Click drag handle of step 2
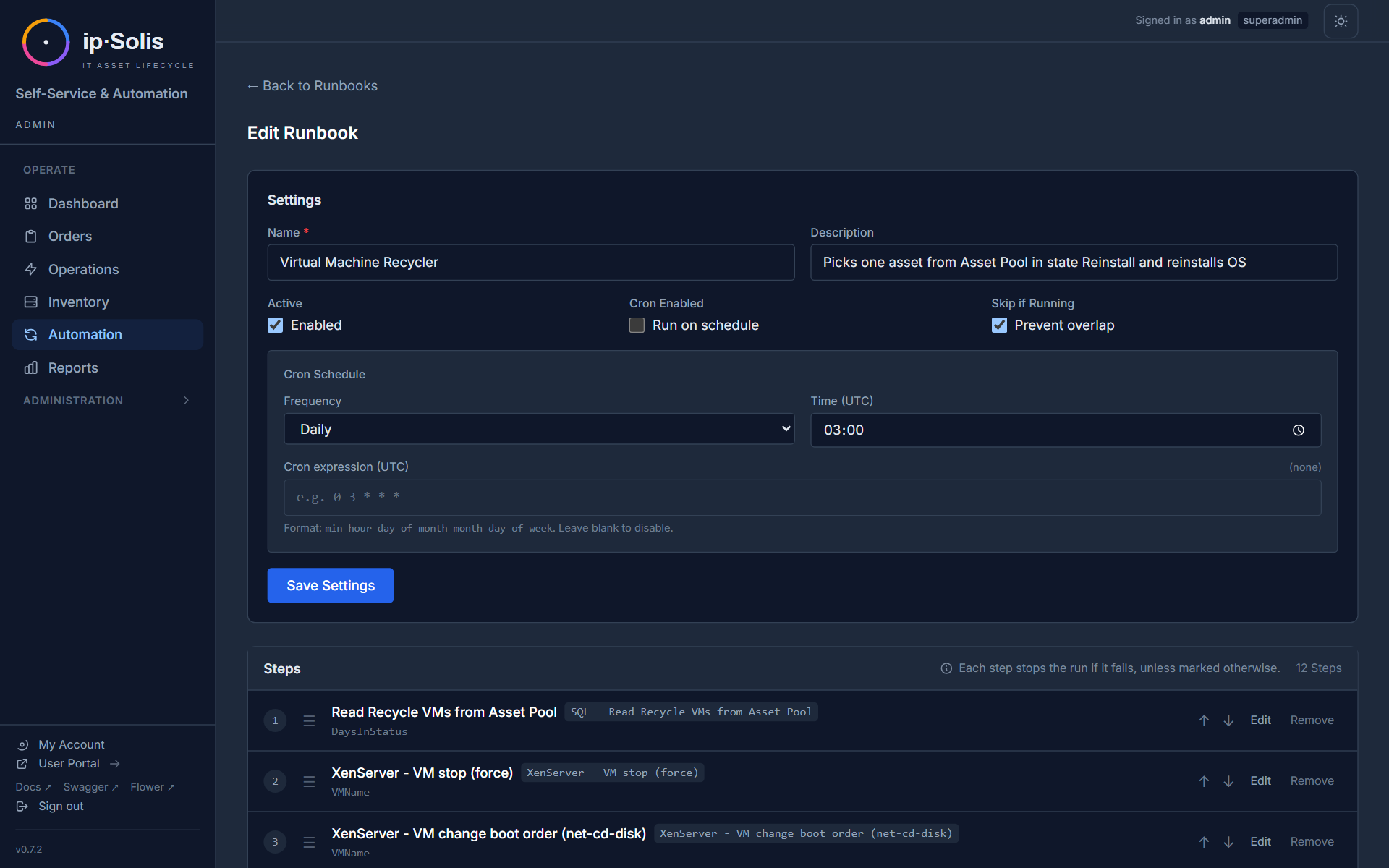This screenshot has height=868, width=1389. point(309,782)
